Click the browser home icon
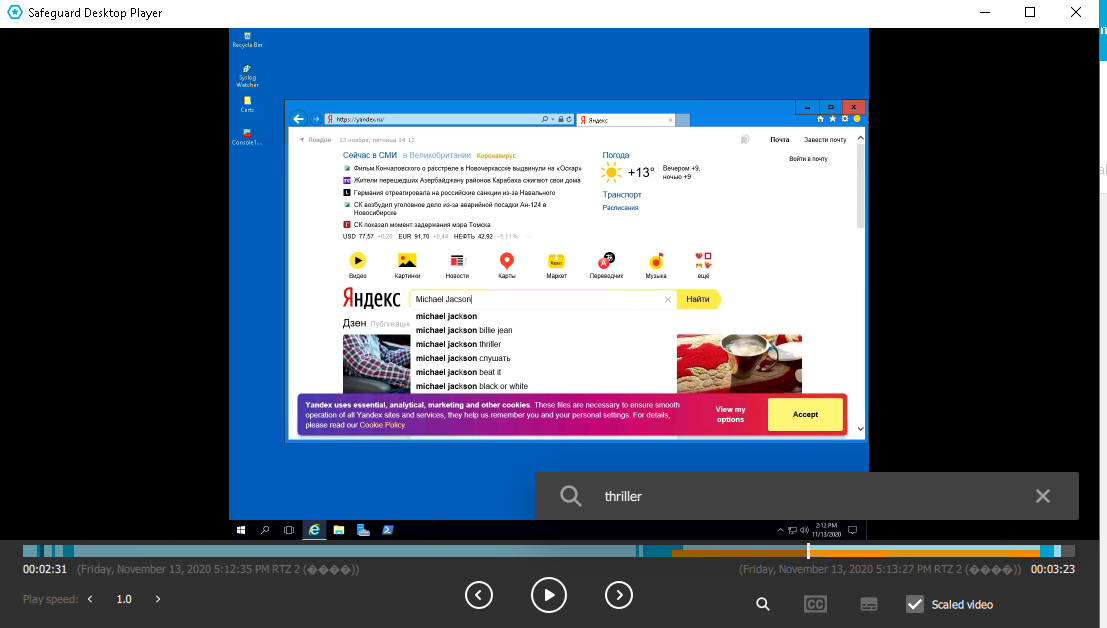This screenshot has width=1107, height=628. click(820, 119)
